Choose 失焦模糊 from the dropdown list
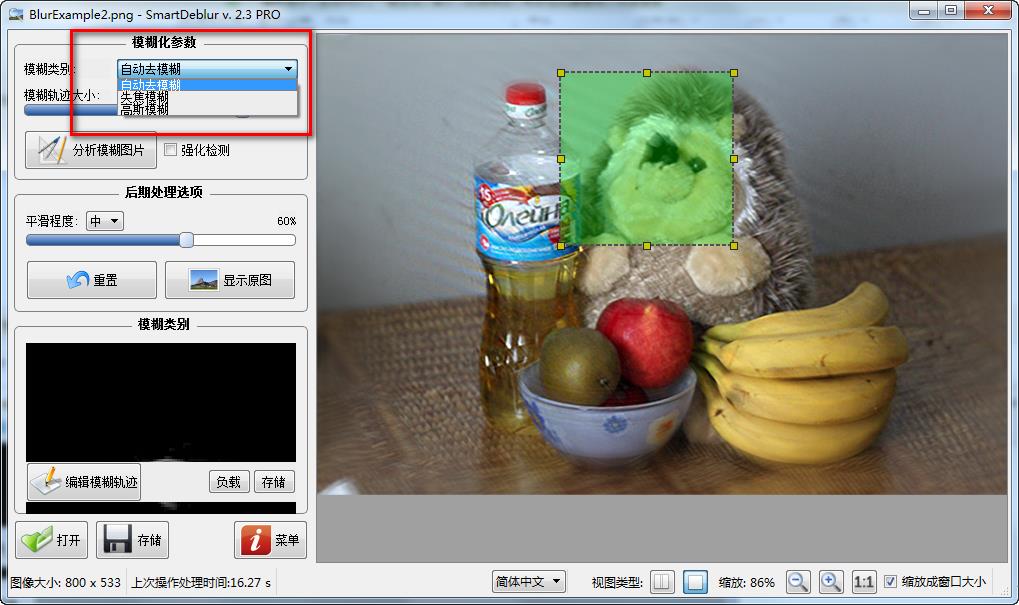 coord(207,97)
